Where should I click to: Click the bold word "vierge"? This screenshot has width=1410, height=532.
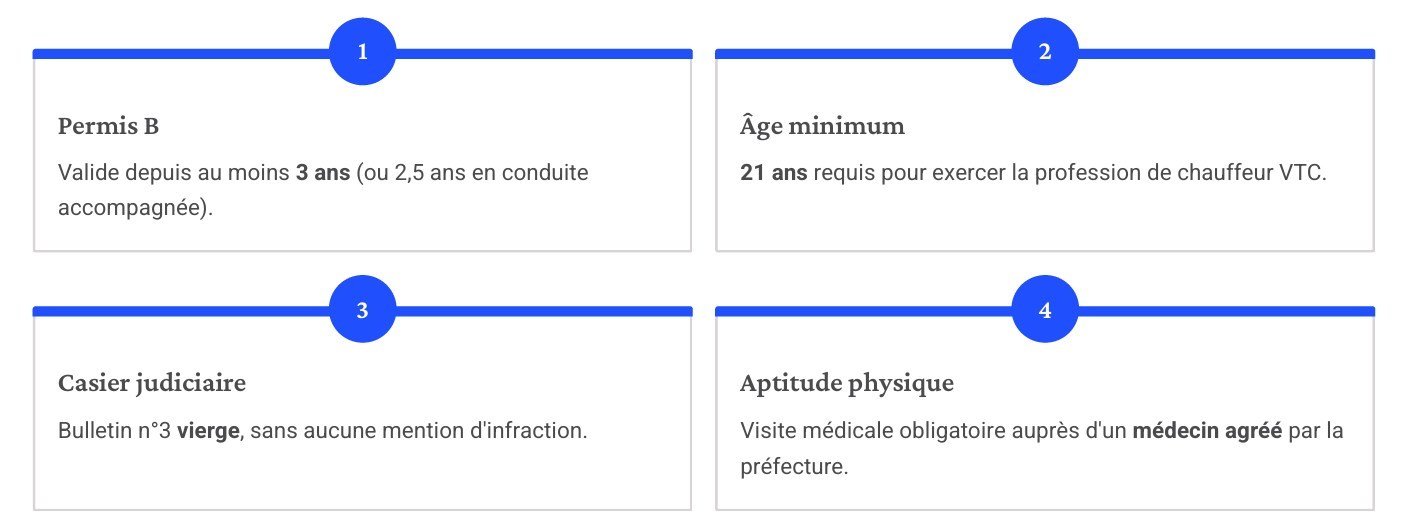(208, 432)
